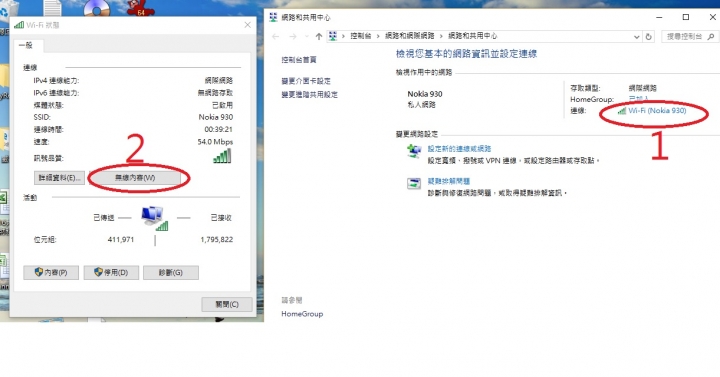Click the speed value 54.0 Mbps
Screen dimensions: 720x377
(x=215, y=142)
